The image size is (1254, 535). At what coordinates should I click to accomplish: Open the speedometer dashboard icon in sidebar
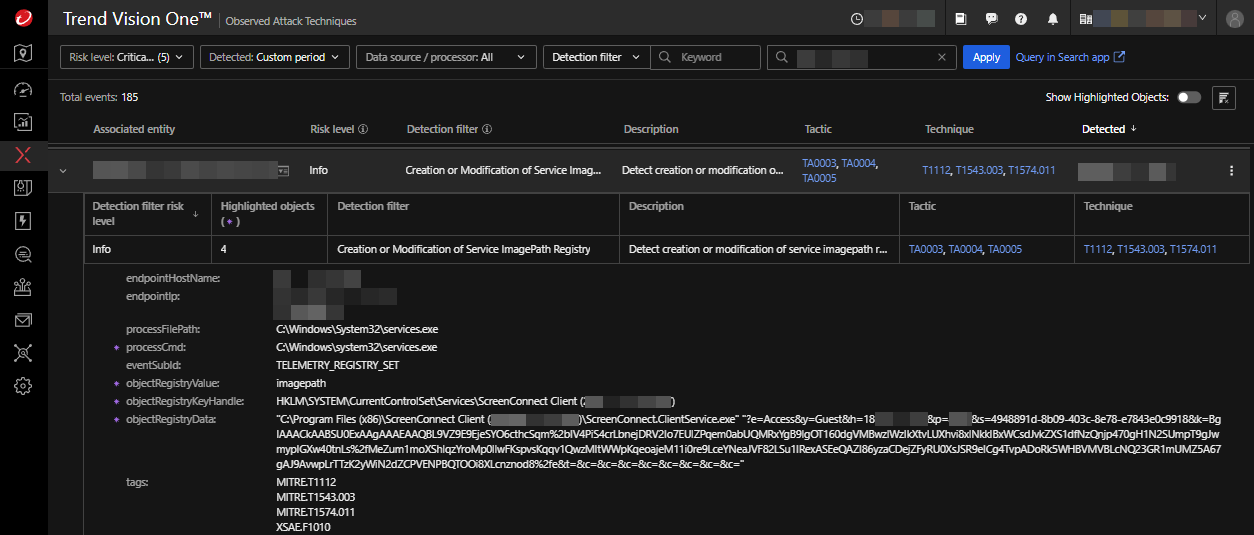[23, 89]
